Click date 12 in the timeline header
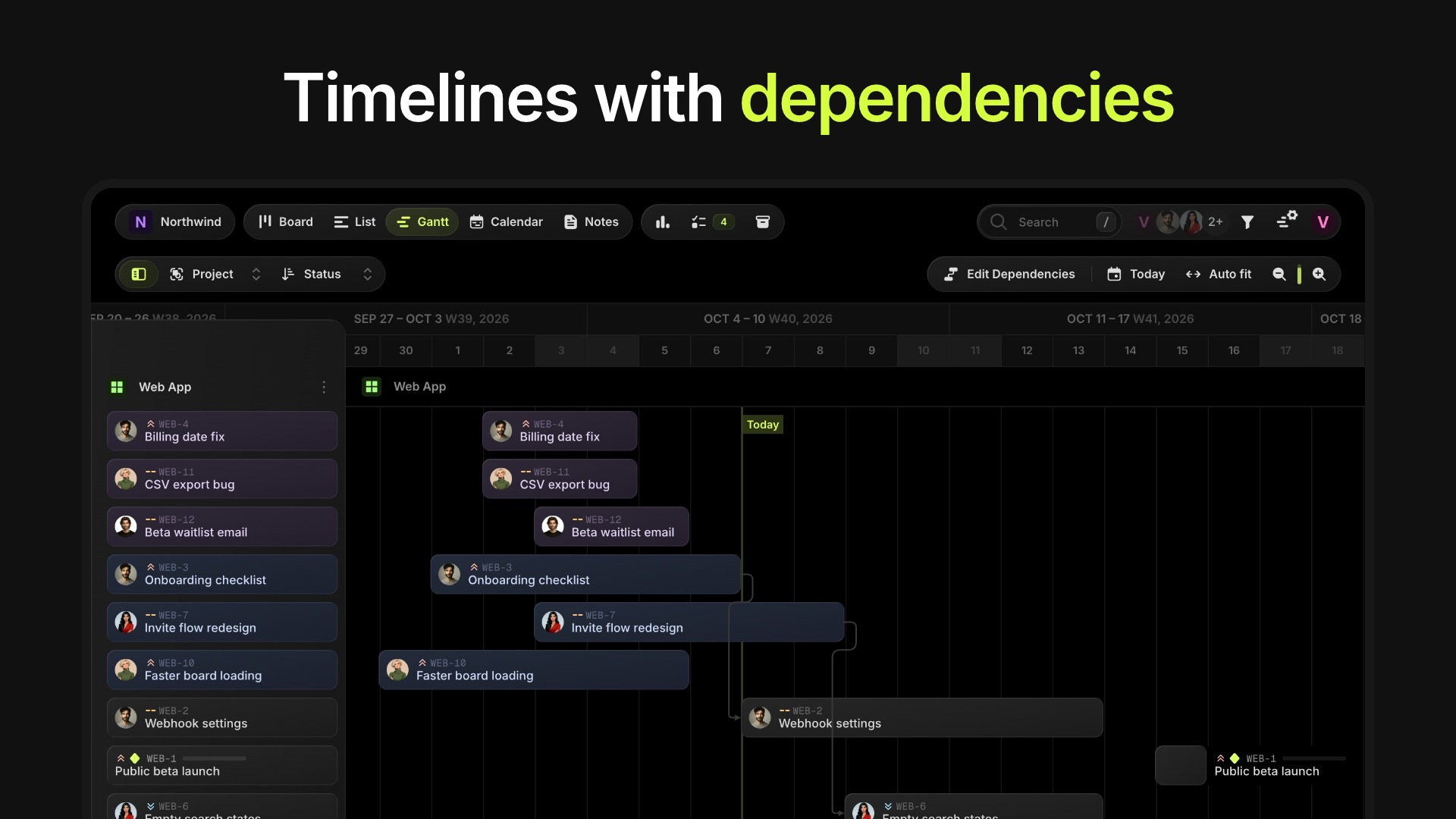 coord(1027,351)
